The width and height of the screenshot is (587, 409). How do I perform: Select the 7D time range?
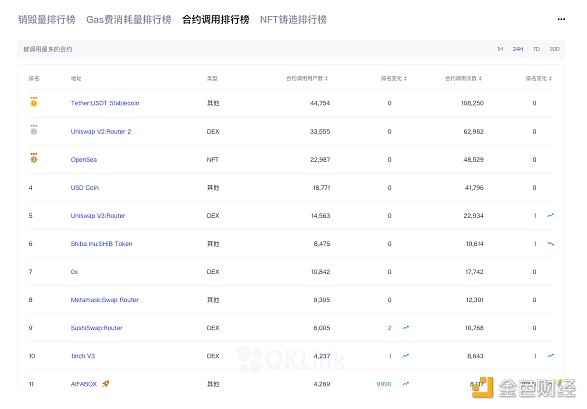click(x=536, y=49)
